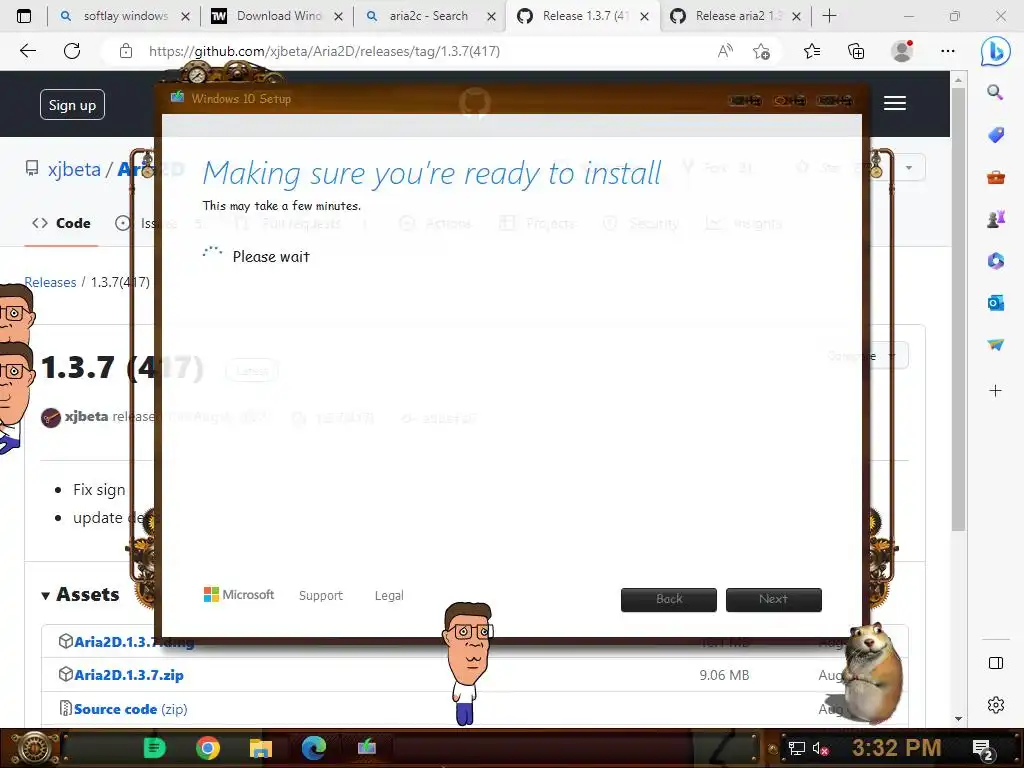This screenshot has width=1024, height=768.
Task: Open the Favorites list icon
Action: (812, 51)
